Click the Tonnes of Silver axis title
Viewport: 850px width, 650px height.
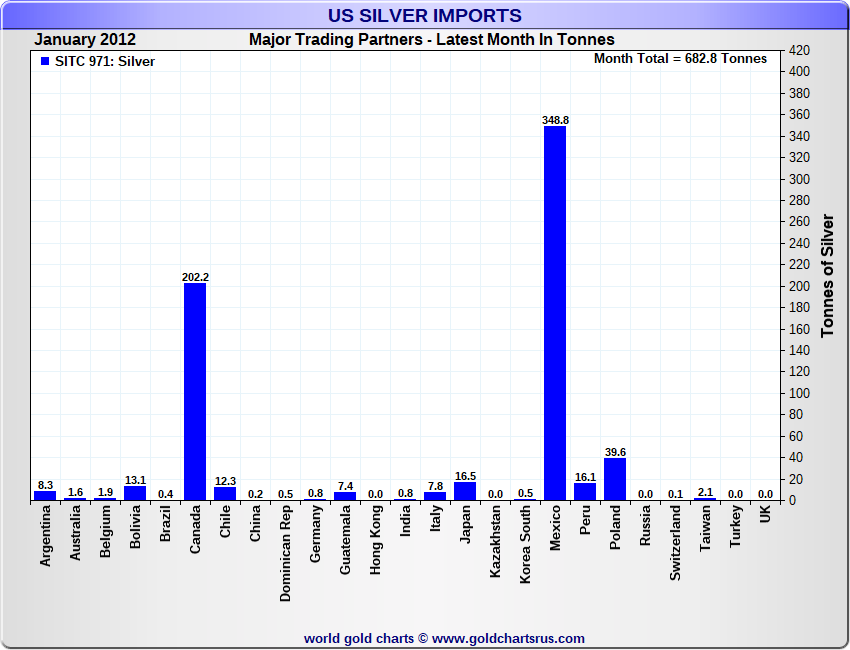coord(827,275)
